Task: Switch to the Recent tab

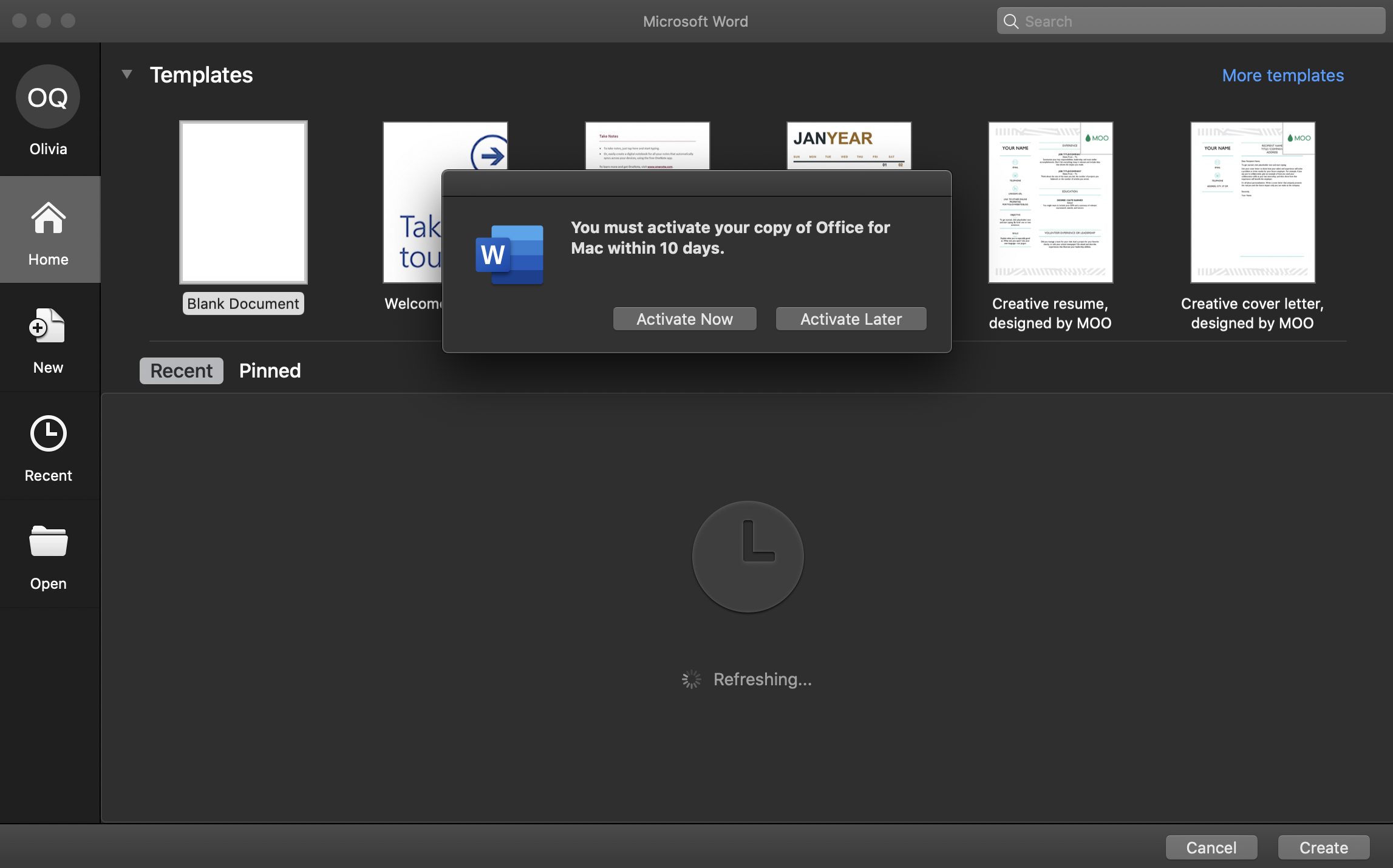Action: tap(182, 370)
